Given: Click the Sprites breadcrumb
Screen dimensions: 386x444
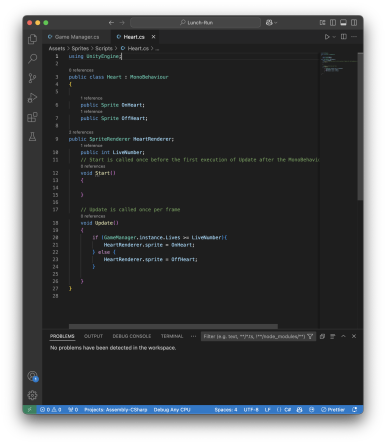Looking at the screenshot, I should tap(80, 48).
